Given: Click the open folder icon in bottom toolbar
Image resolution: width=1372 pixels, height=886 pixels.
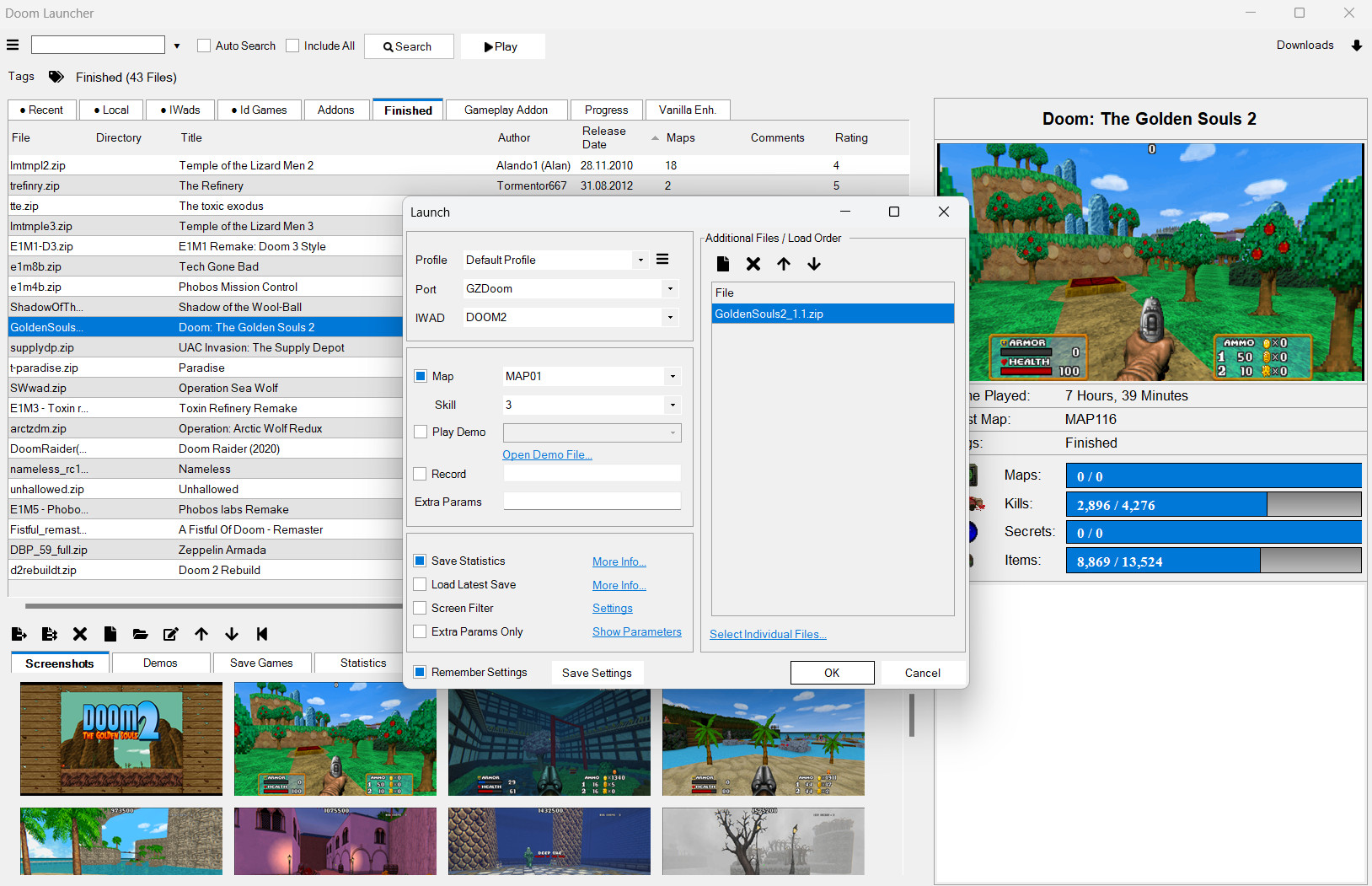Looking at the screenshot, I should 141,634.
